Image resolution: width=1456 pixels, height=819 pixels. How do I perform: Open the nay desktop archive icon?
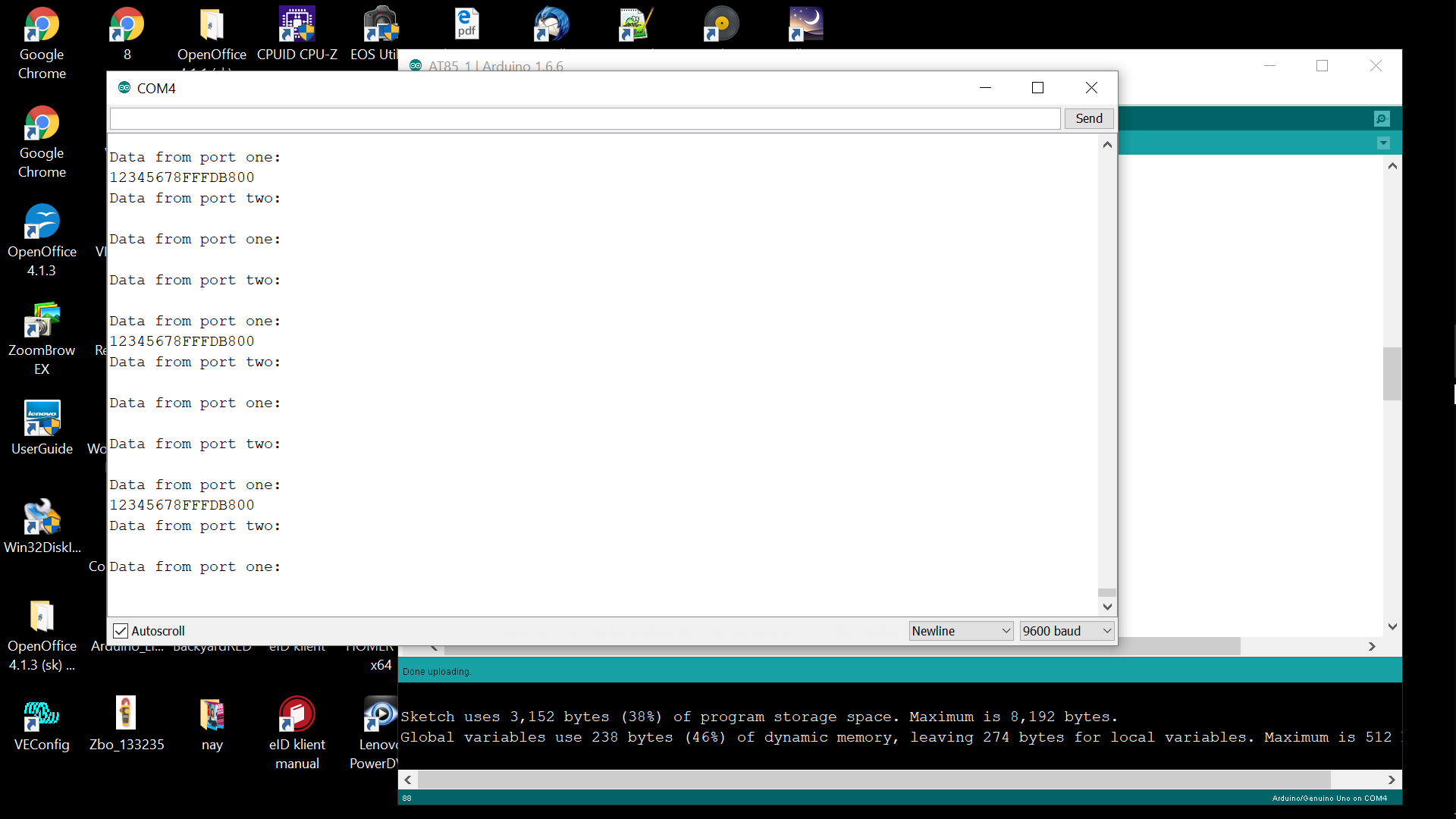tap(212, 714)
